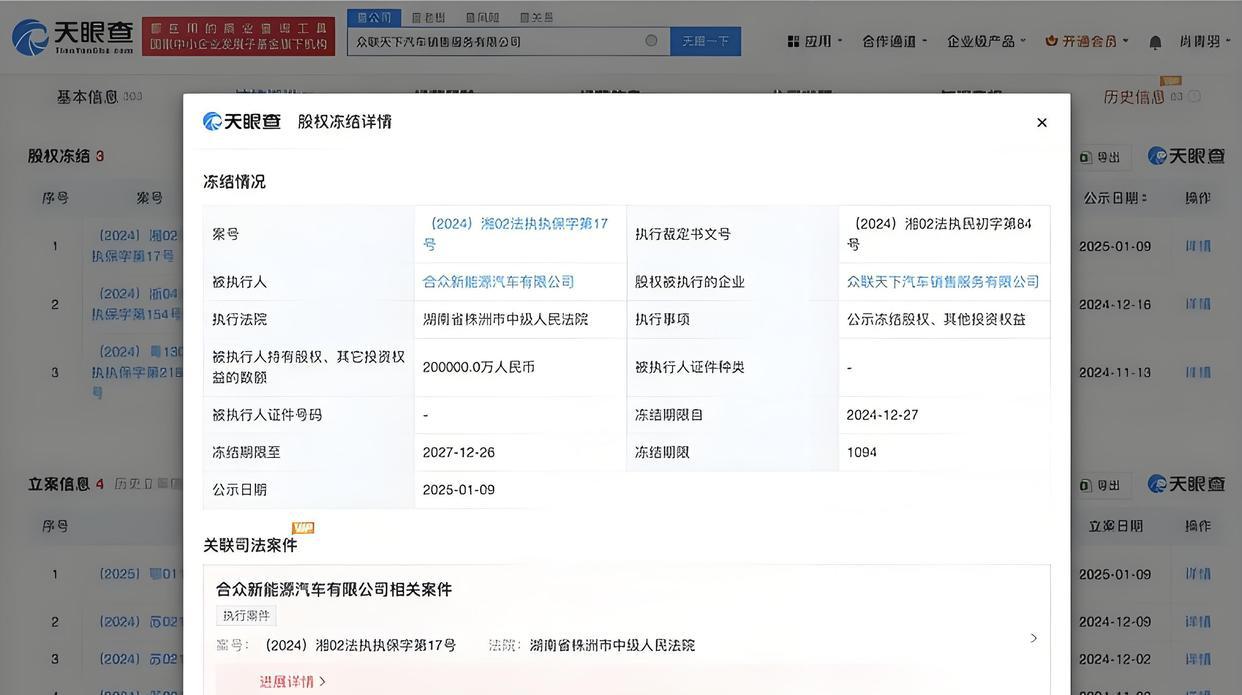Click the 历史立案 link beside 立案信息

click(147, 484)
